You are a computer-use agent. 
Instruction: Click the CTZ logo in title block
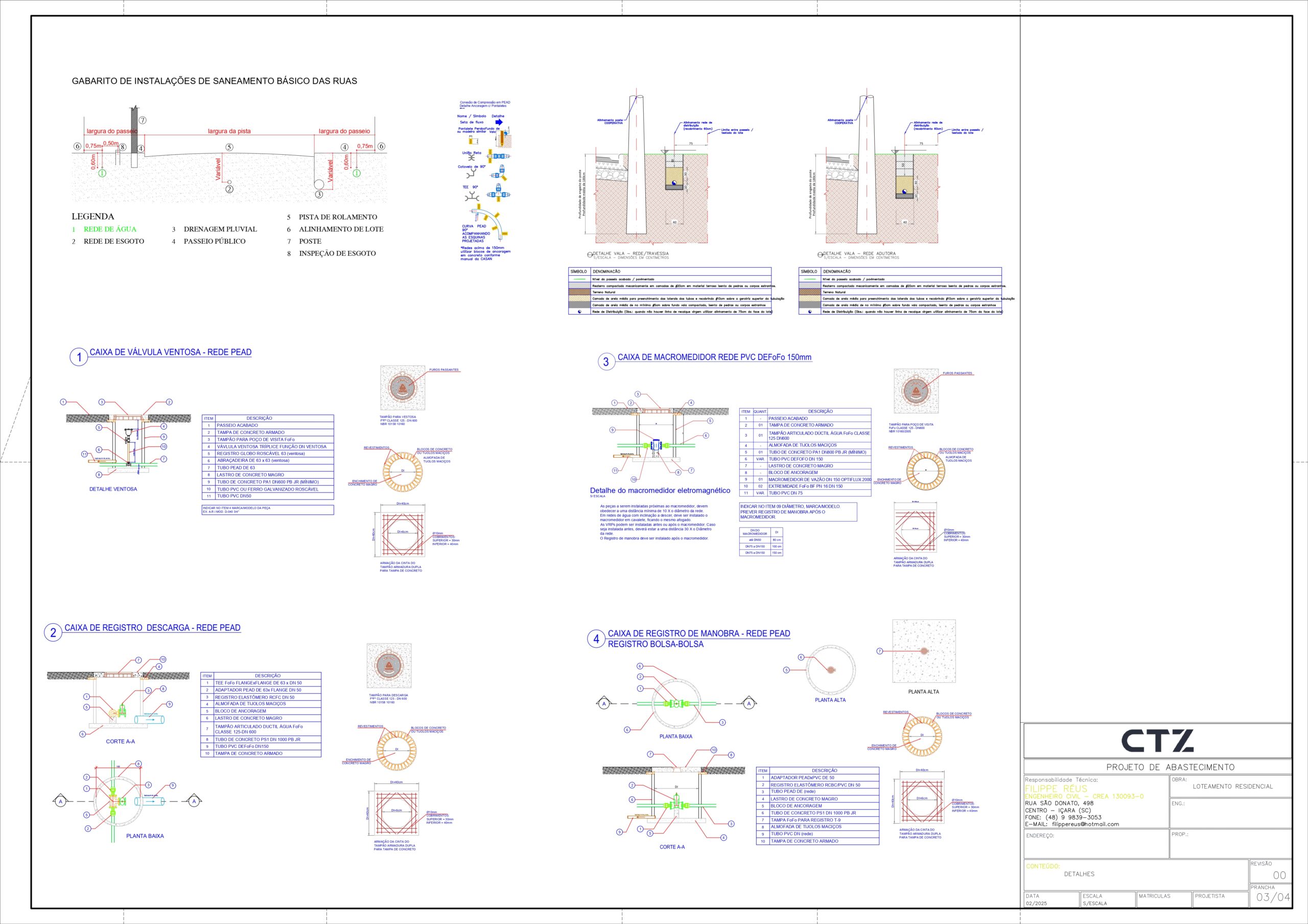(1157, 741)
